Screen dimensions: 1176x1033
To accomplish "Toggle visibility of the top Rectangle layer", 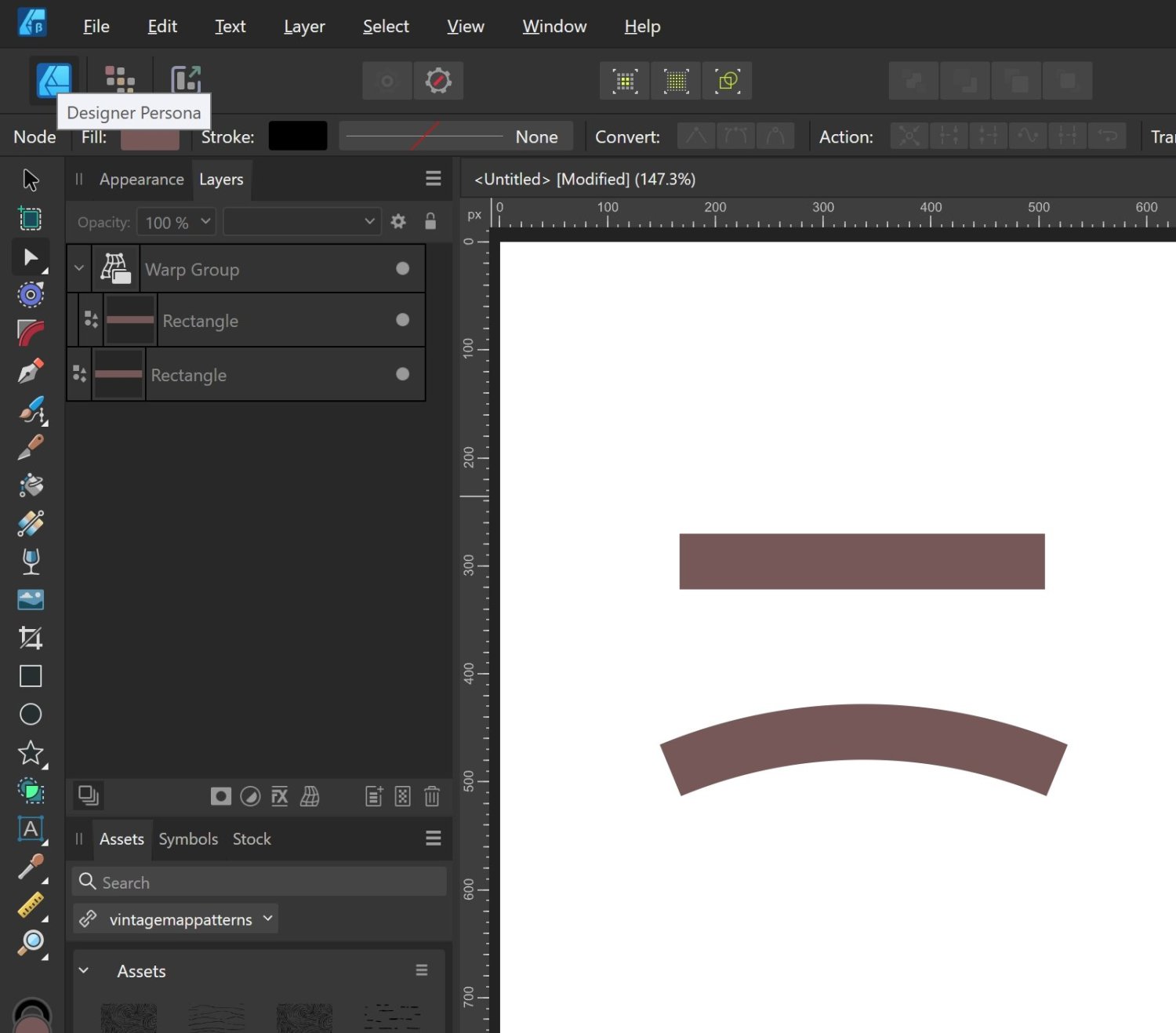I will pos(402,319).
